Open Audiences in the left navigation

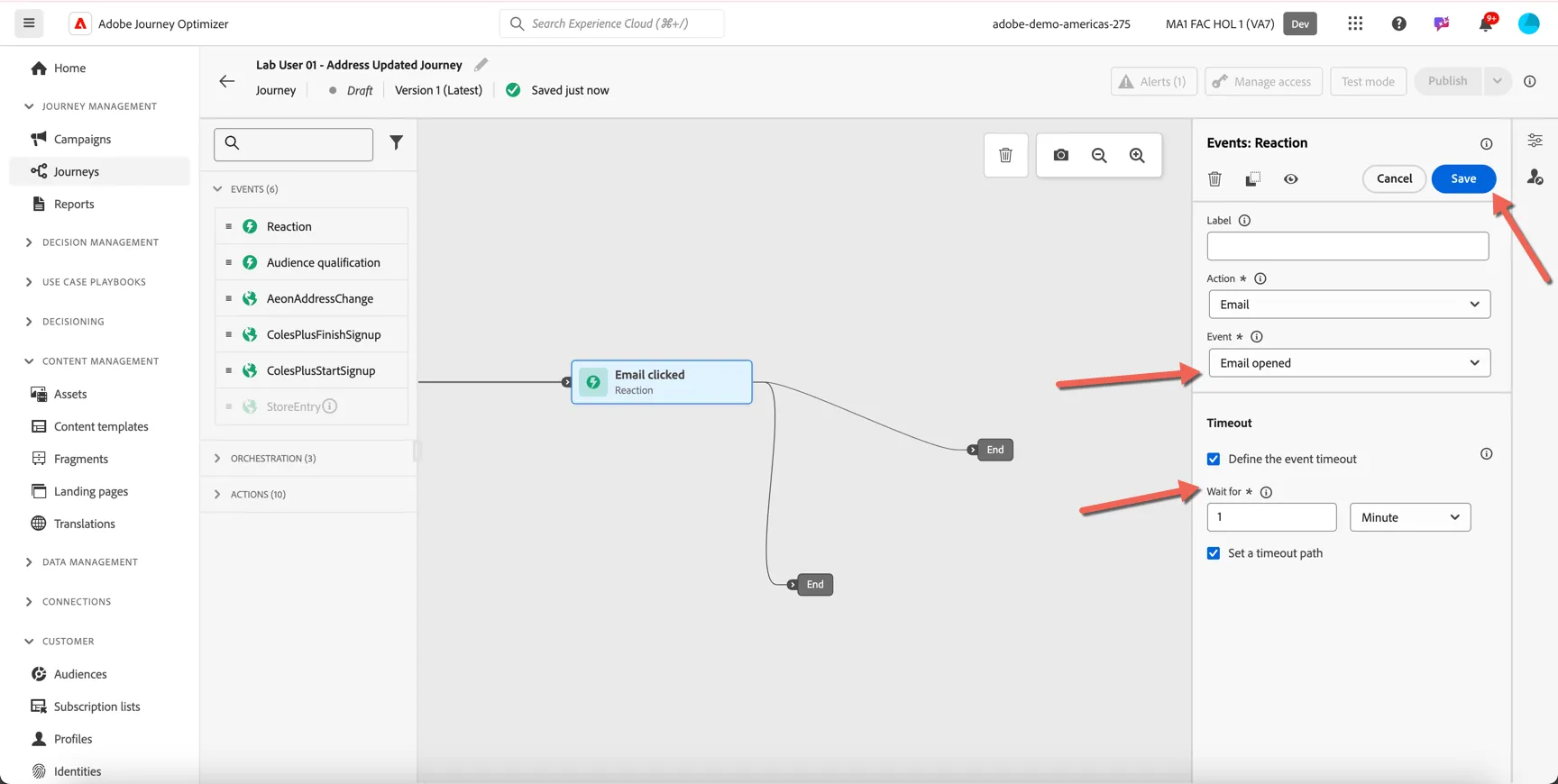[79, 674]
